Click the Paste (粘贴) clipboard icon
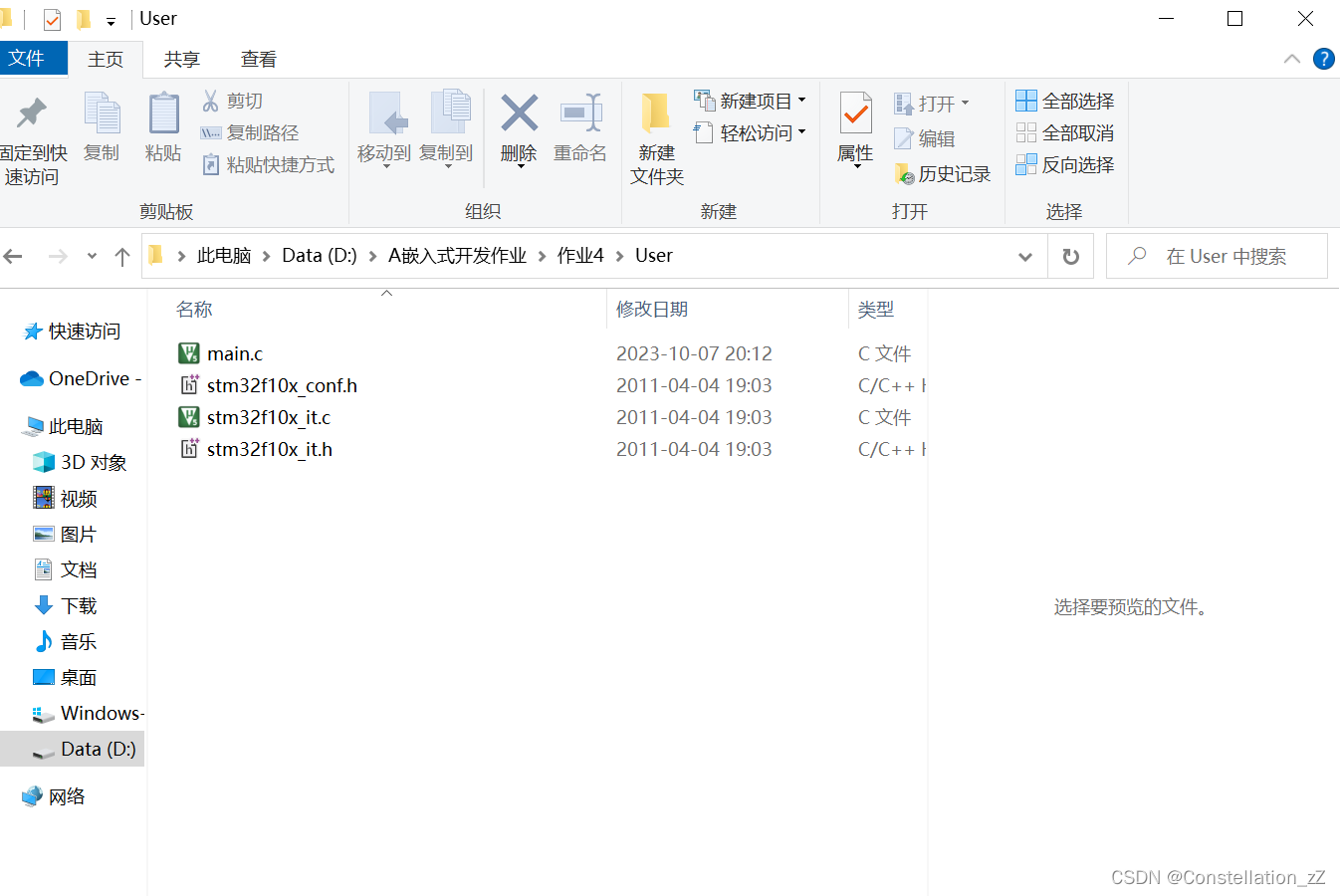Viewport: 1341px width, 896px height. (163, 127)
